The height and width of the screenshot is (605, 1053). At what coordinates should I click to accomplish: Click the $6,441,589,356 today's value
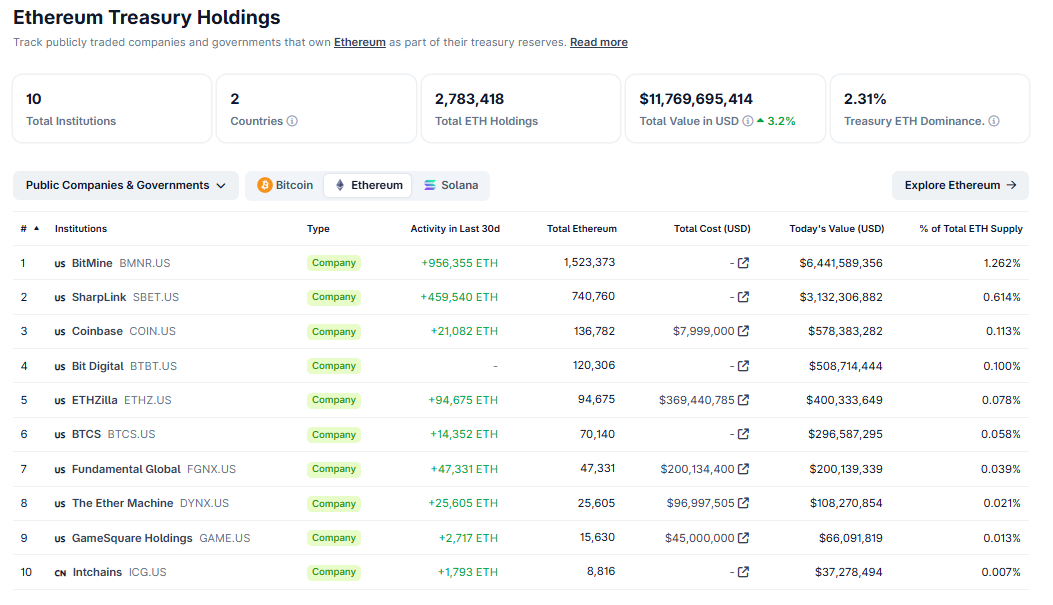click(841, 263)
